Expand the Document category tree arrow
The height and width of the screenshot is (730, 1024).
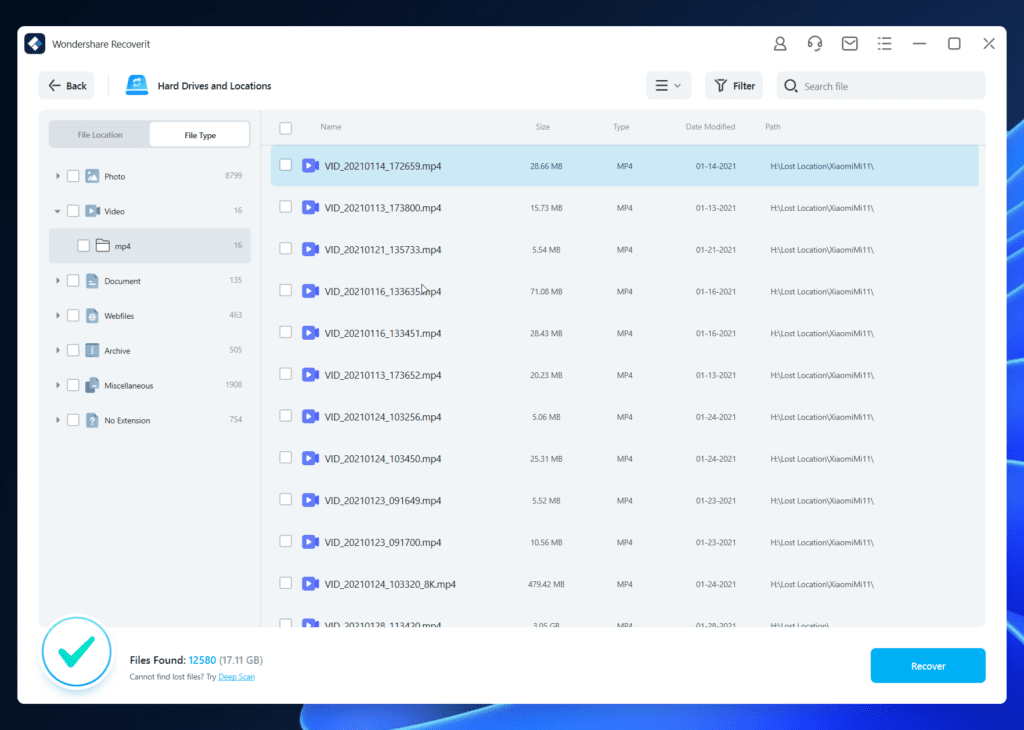[58, 281]
